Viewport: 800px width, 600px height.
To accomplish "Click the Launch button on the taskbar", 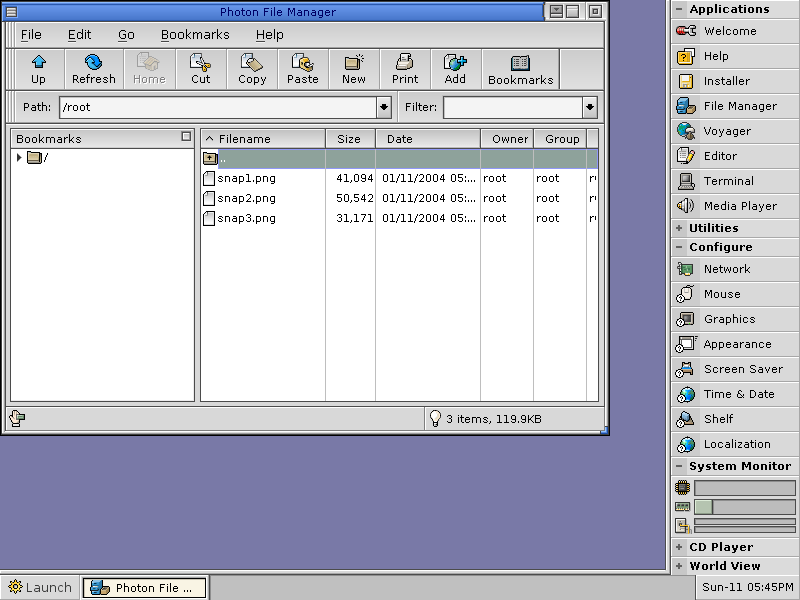I will click(39, 588).
